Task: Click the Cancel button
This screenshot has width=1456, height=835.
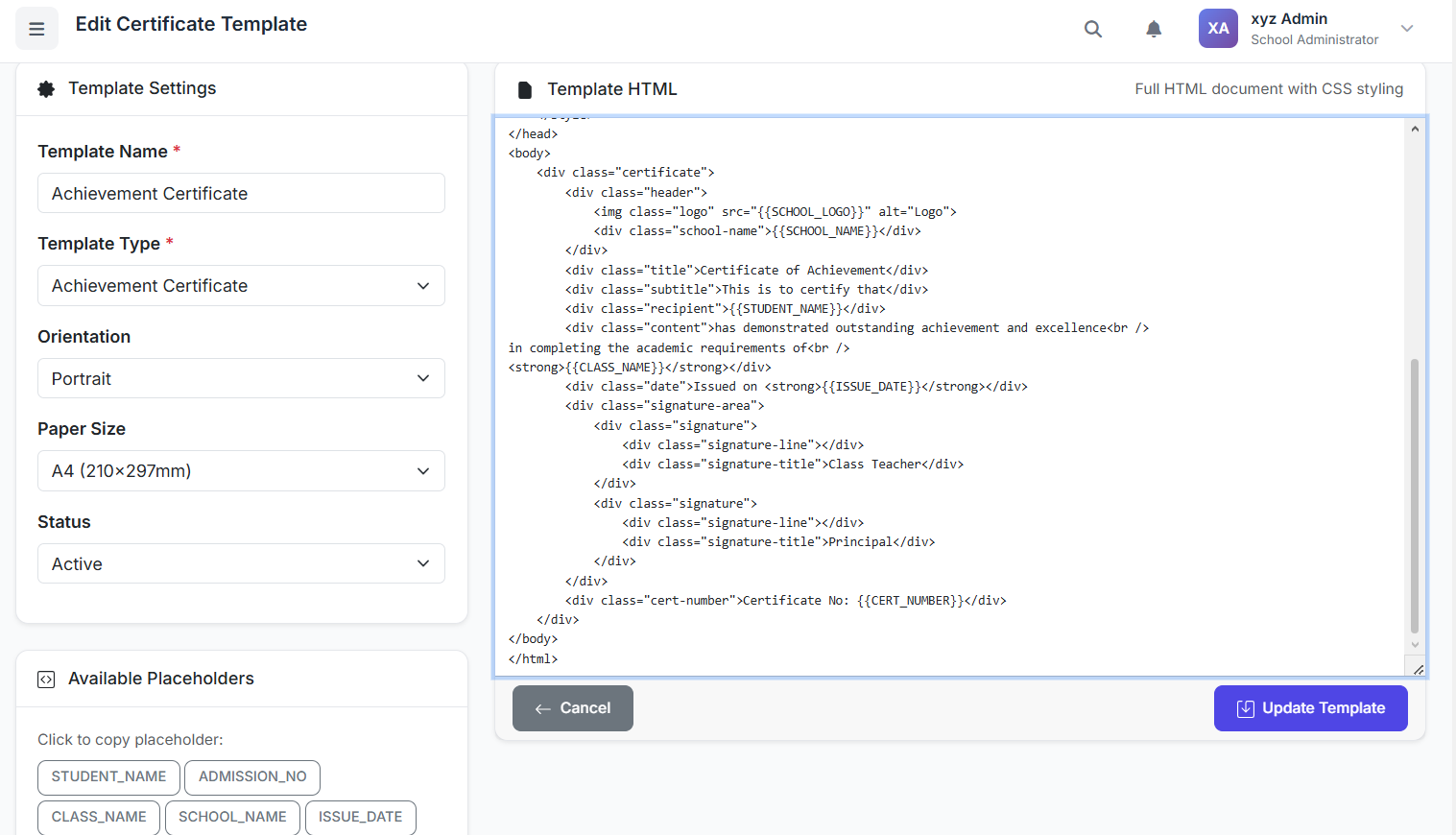Action: [572, 708]
